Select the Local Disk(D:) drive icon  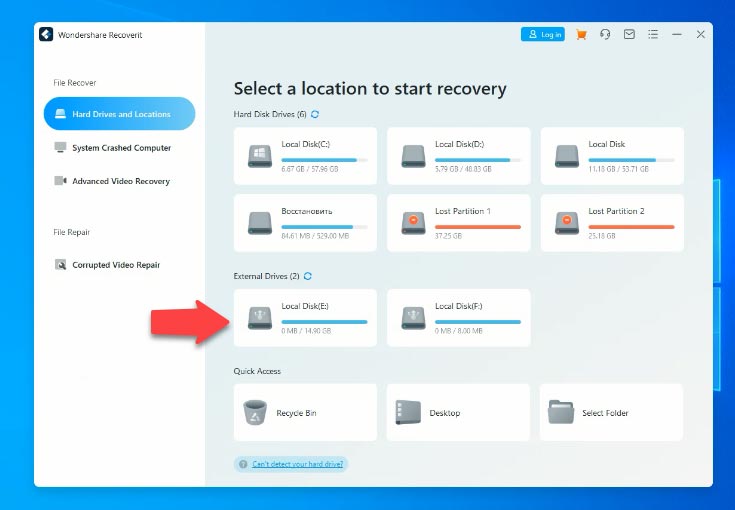(413, 156)
